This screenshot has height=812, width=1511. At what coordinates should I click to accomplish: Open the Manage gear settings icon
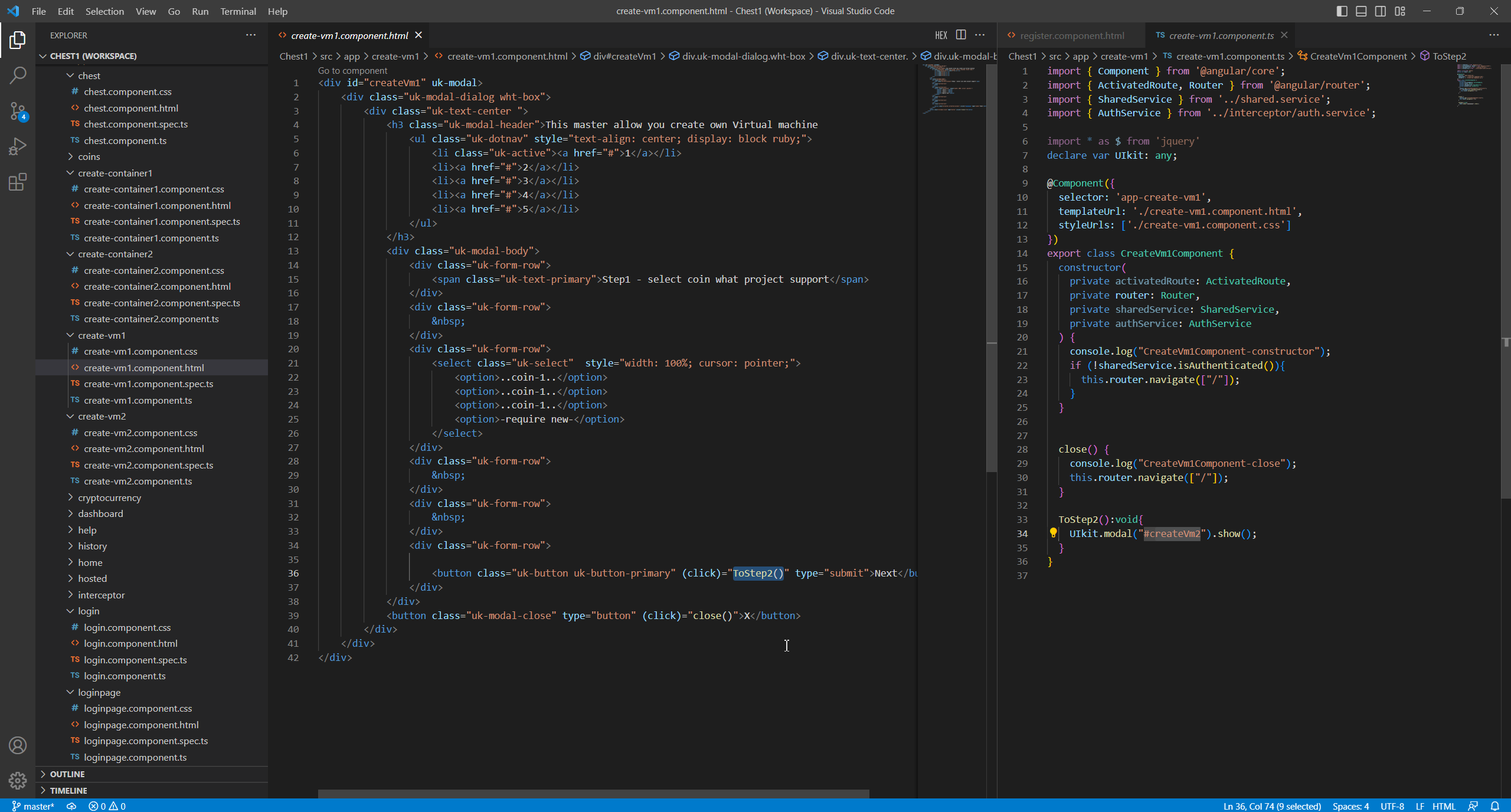[x=18, y=781]
